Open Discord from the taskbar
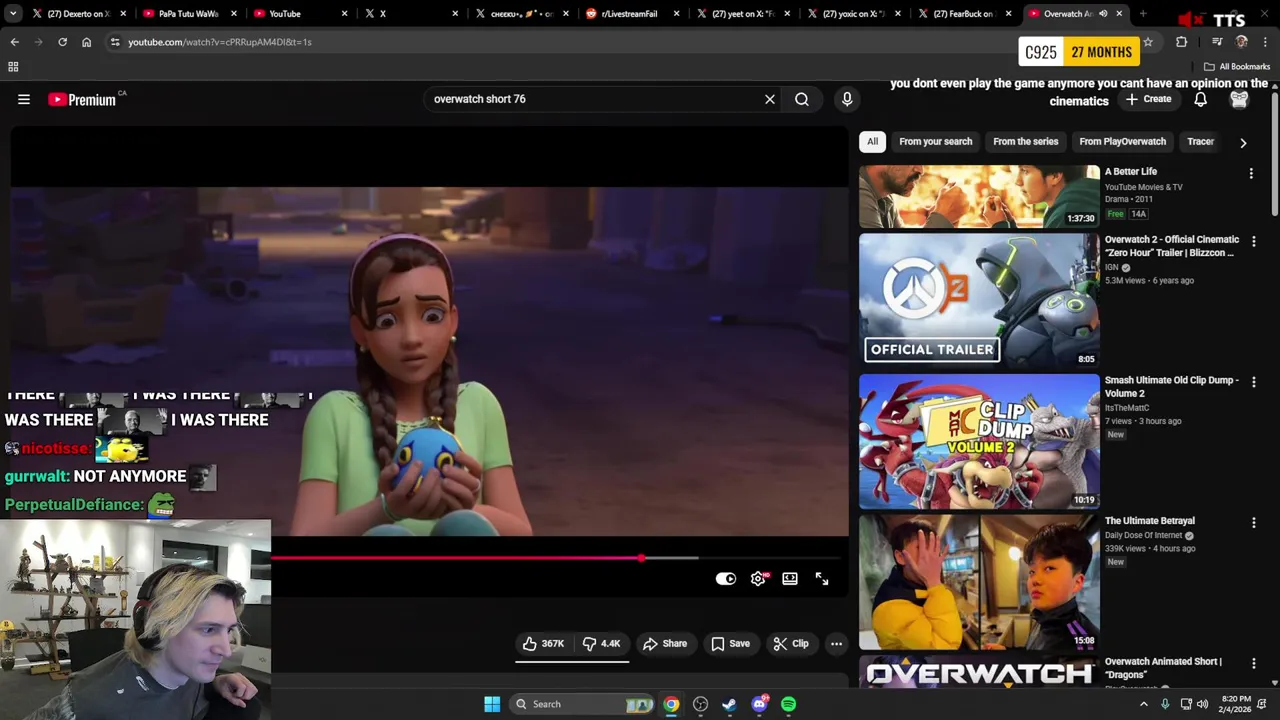This screenshot has width=1280, height=720. 759,704
